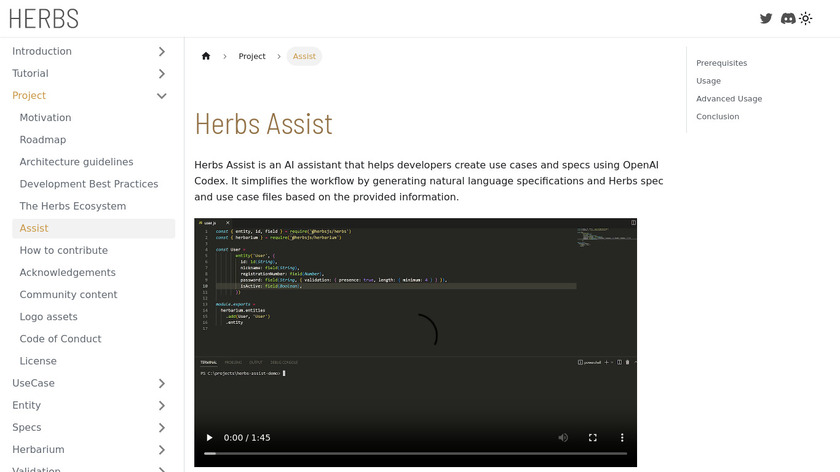Open the Twitter link icon
840x472 pixels.
tap(766, 18)
